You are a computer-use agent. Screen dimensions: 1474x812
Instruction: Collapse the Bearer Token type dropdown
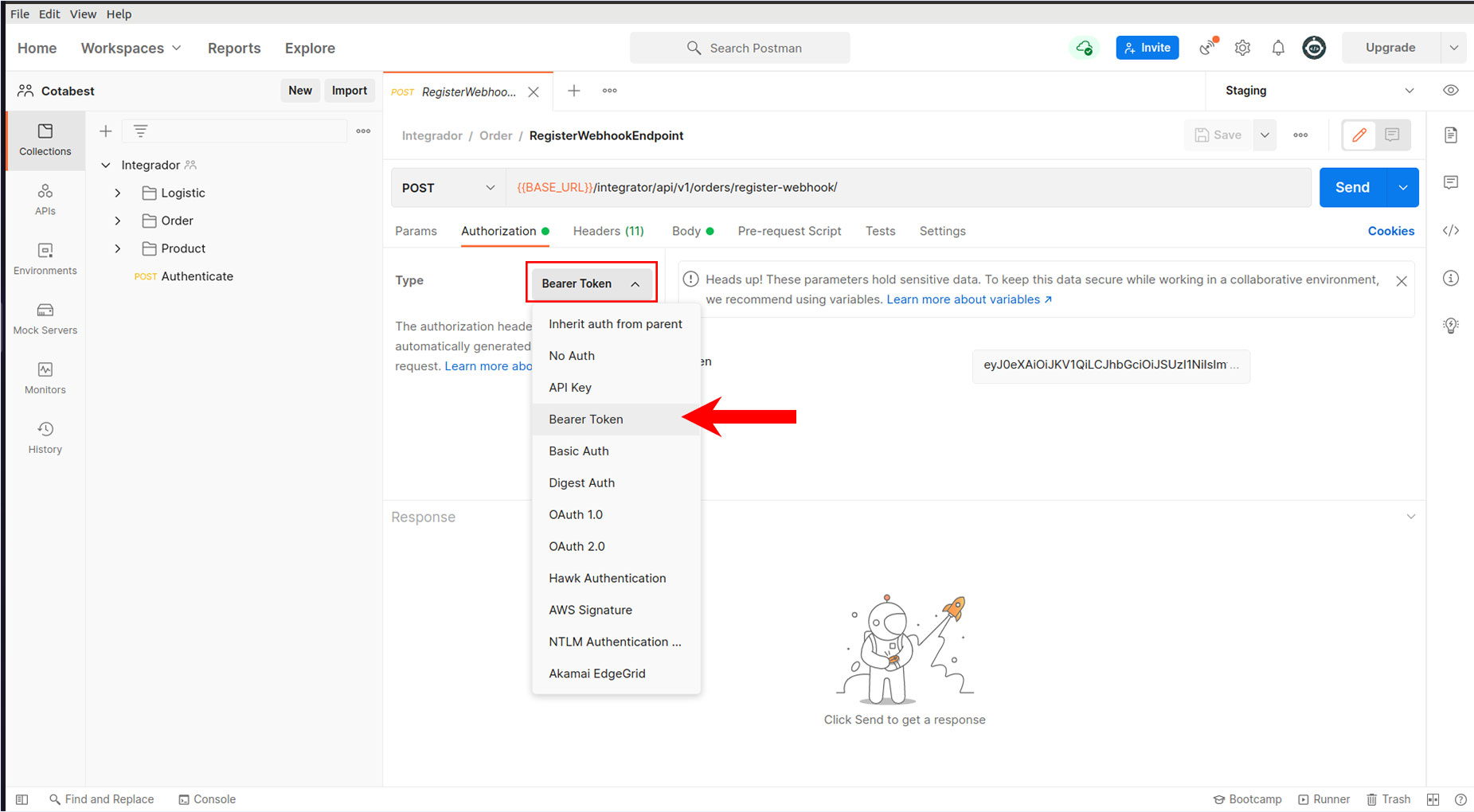tap(591, 283)
